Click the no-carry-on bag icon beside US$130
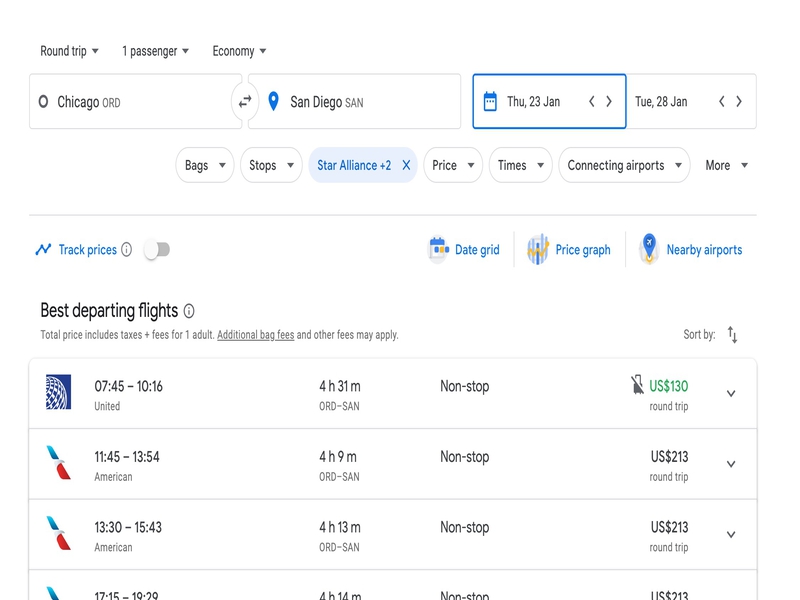 point(637,385)
